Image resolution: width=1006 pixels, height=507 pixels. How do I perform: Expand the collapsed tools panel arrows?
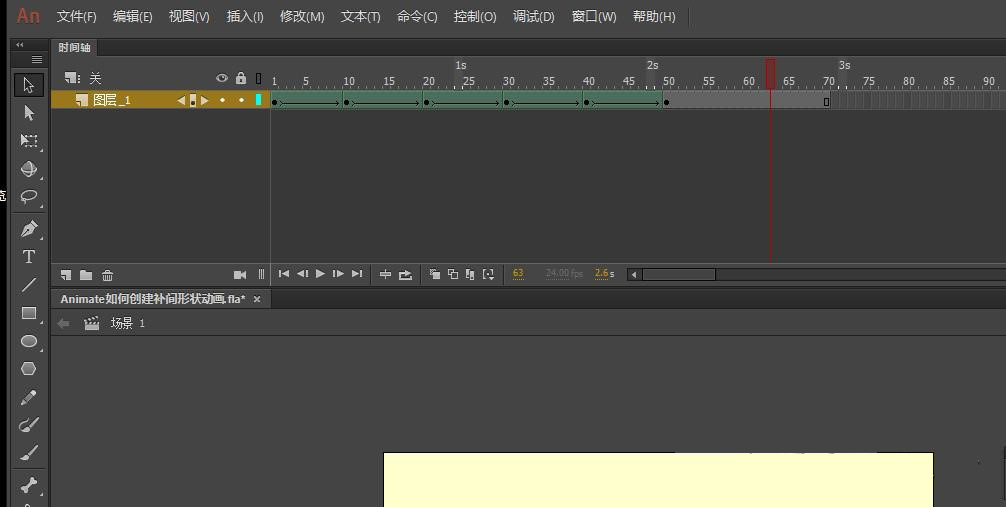tap(19, 45)
